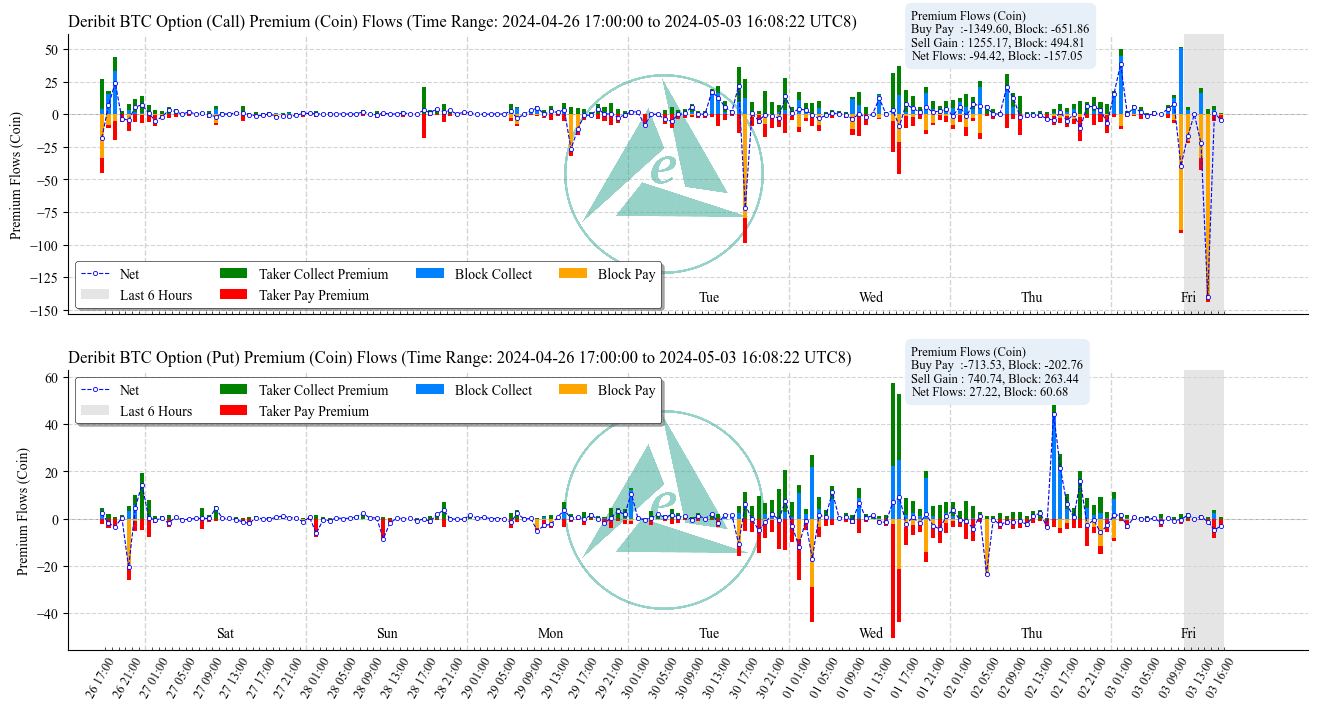Click the orange Block Pay swatch in Call legend
The height and width of the screenshot is (710, 1318).
tap(572, 274)
